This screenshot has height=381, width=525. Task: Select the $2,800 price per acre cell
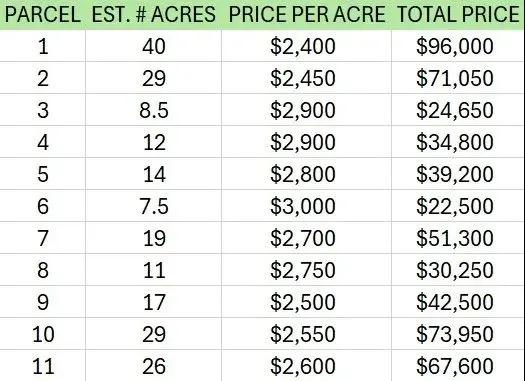tap(306, 174)
